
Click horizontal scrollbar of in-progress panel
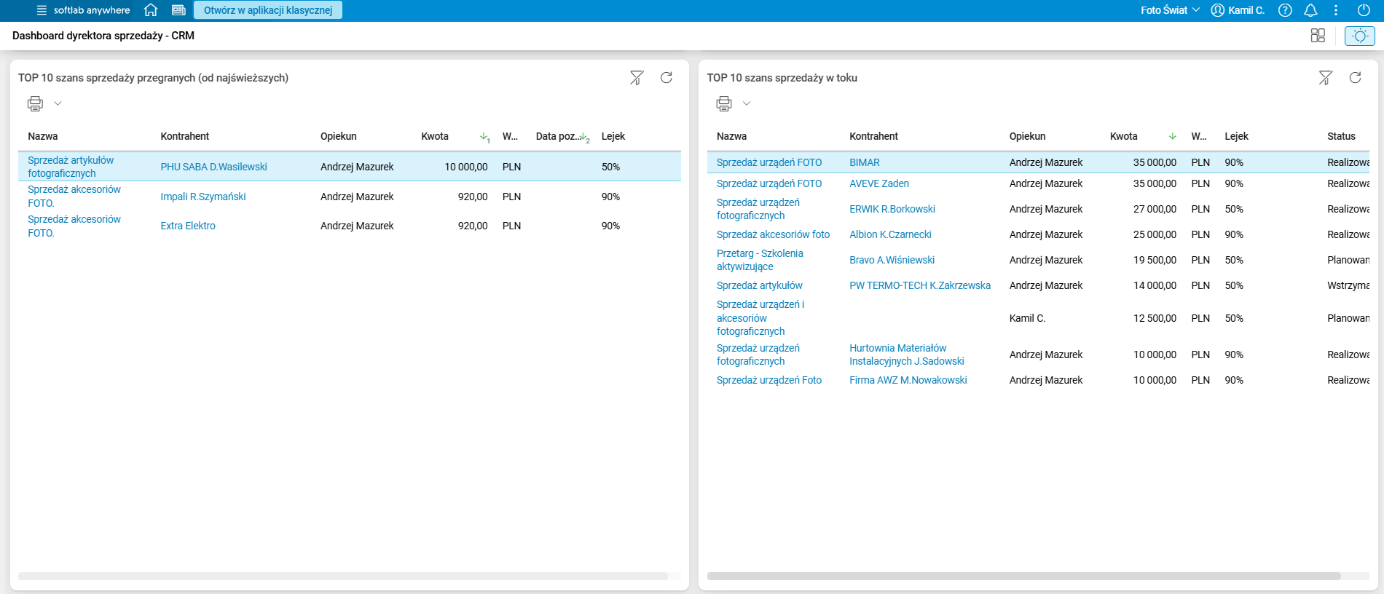tap(1024, 576)
